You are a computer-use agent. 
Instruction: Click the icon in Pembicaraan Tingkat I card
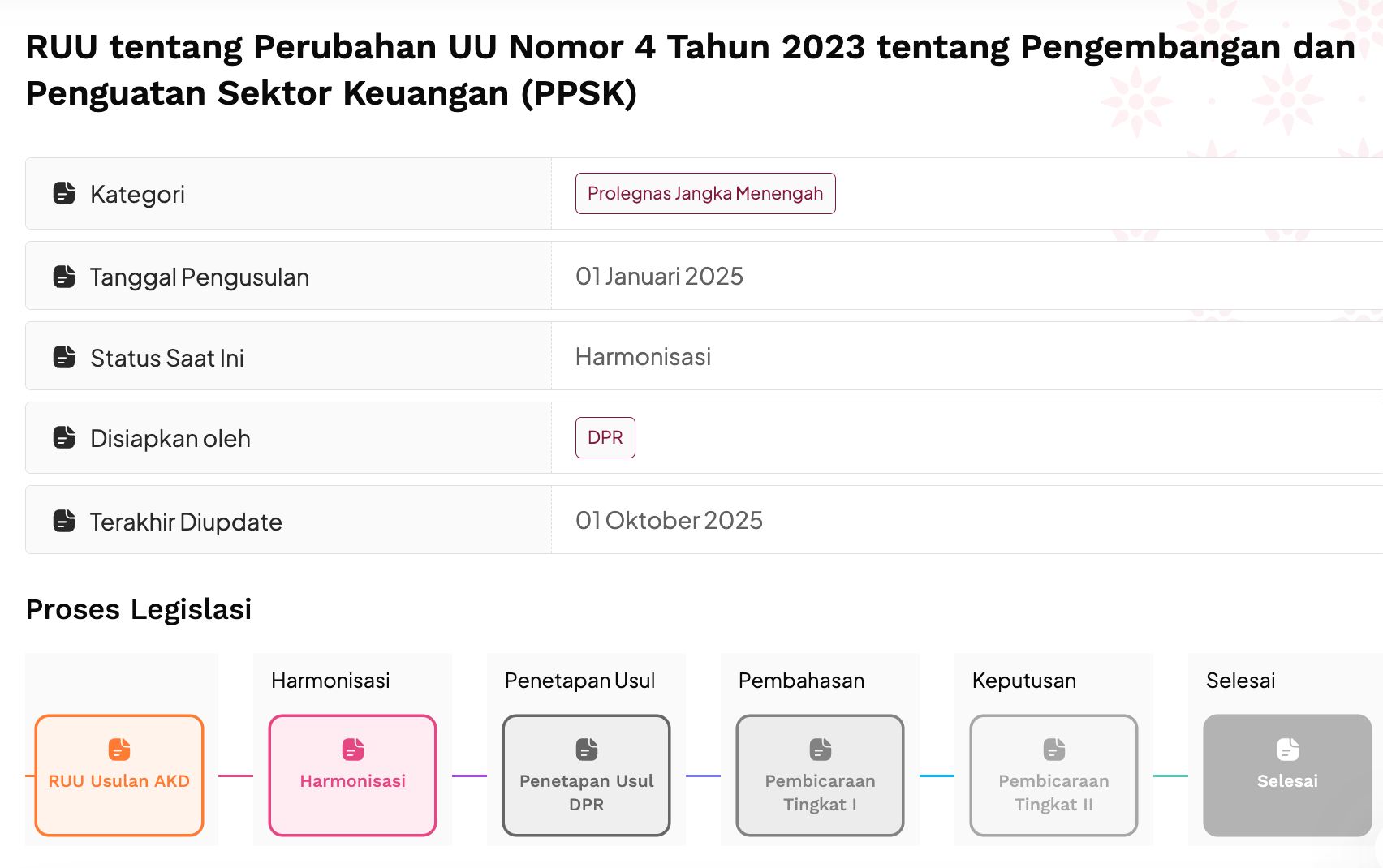(821, 750)
